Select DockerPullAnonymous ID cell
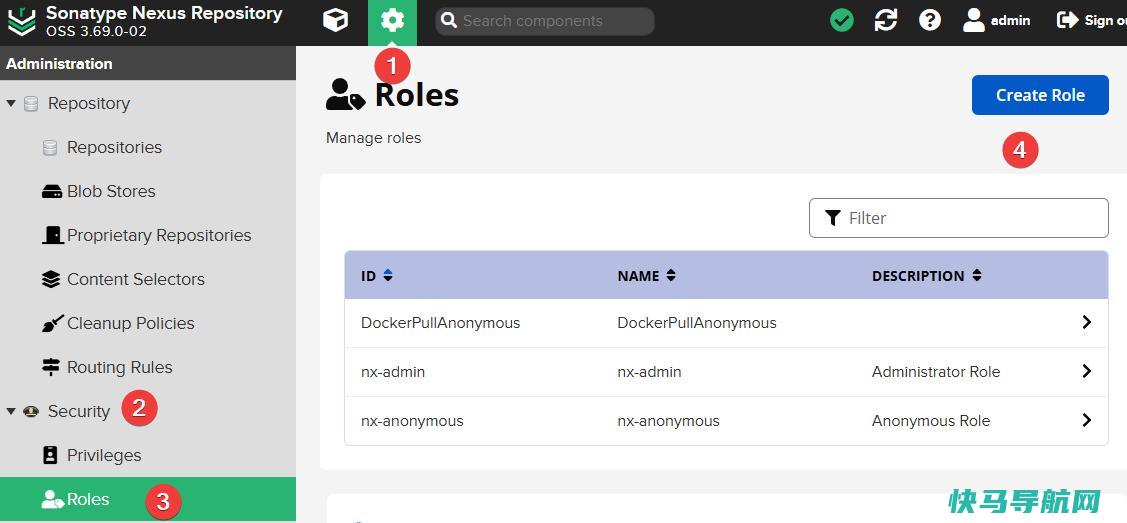The height and width of the screenshot is (523, 1127). click(x=440, y=323)
